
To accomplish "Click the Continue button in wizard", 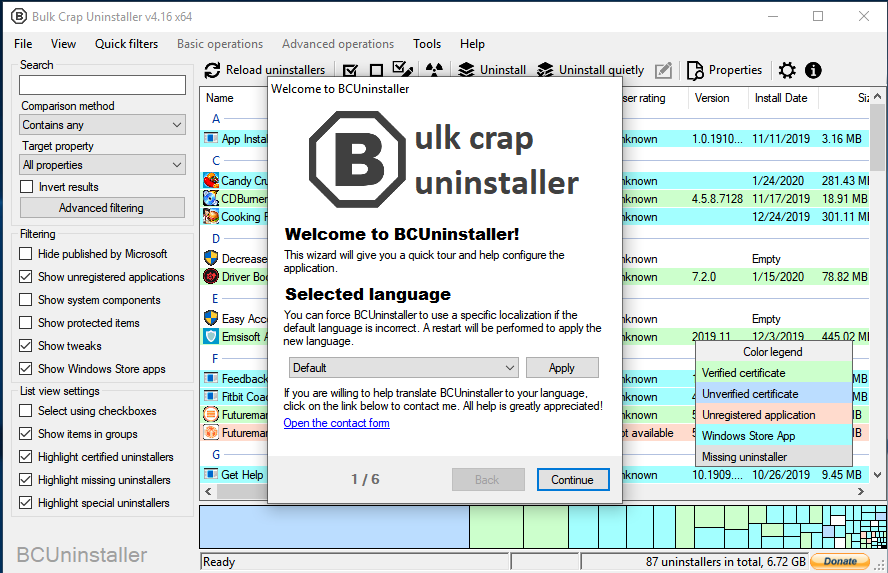I will click(573, 480).
